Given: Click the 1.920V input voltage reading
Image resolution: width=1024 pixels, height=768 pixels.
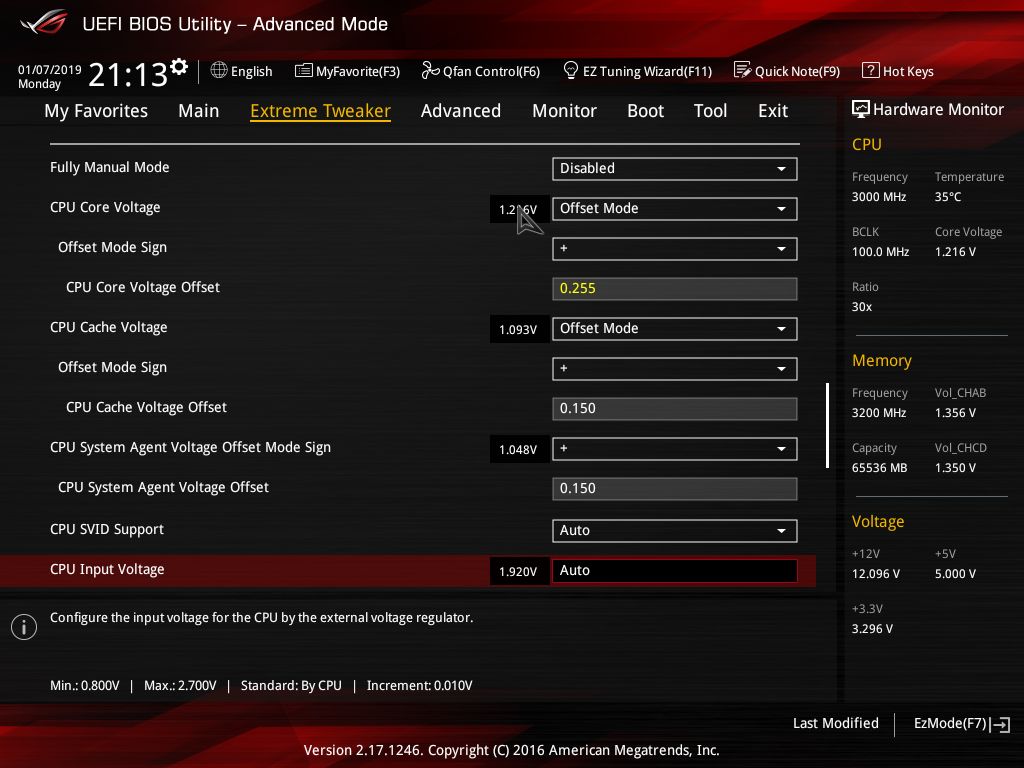Looking at the screenshot, I should coord(519,572).
